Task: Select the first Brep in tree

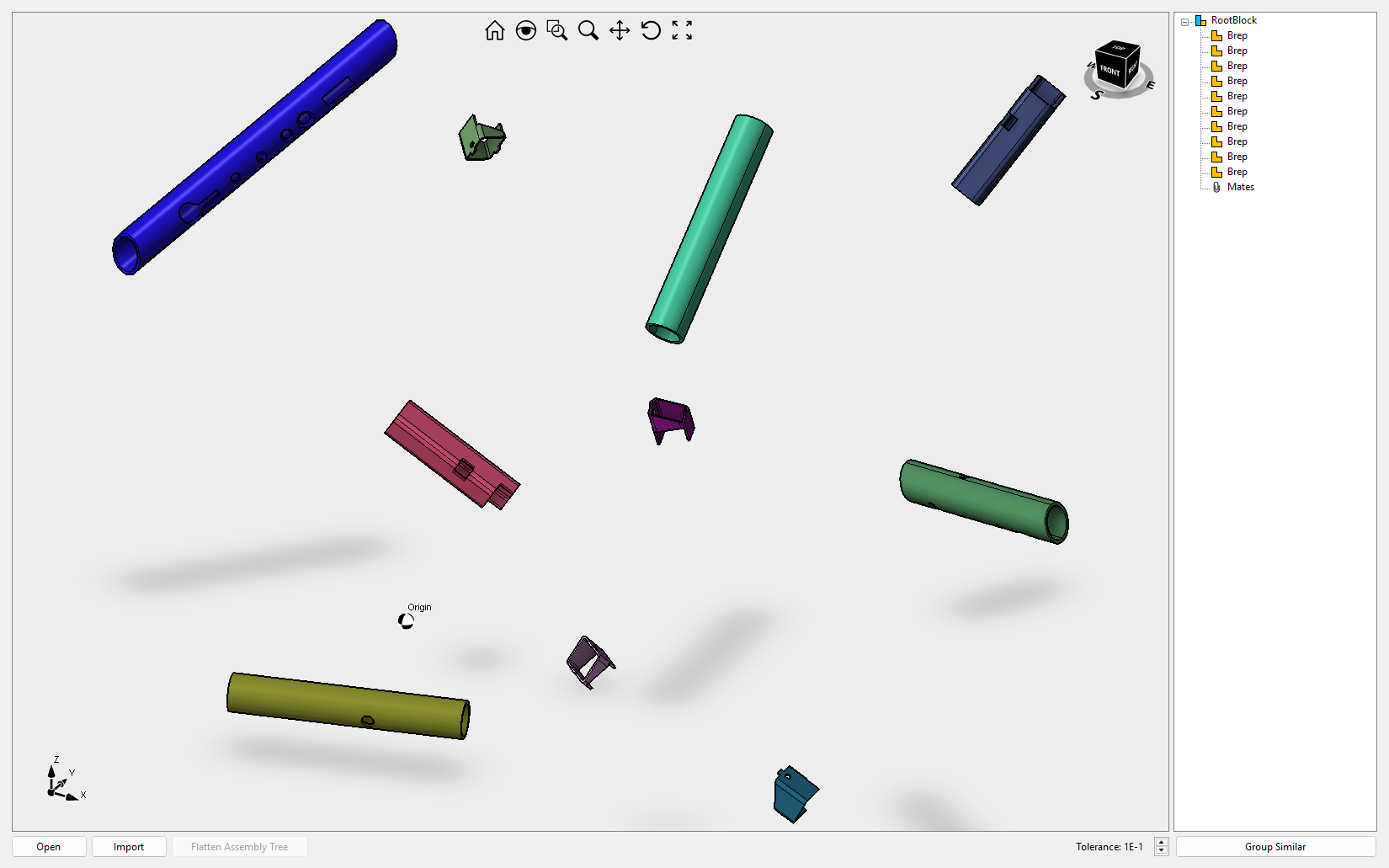Action: [x=1237, y=35]
